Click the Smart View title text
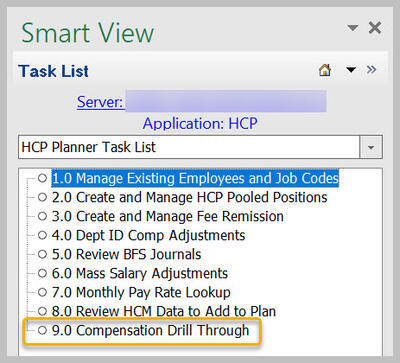 (87, 33)
